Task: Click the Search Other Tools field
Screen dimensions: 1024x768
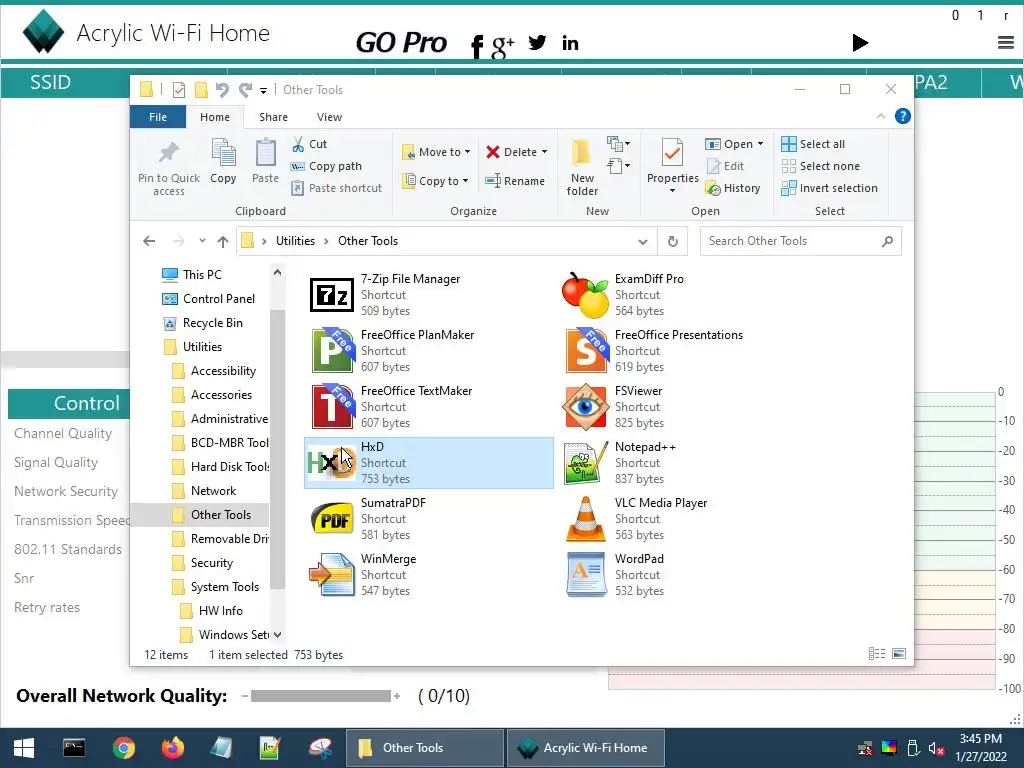Action: (801, 241)
